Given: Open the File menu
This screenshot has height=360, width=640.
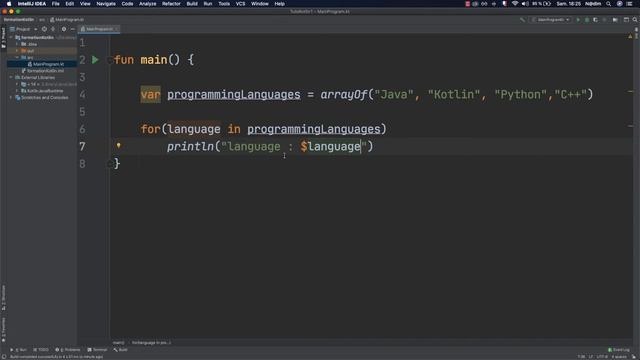Looking at the screenshot, I should coord(56,4).
